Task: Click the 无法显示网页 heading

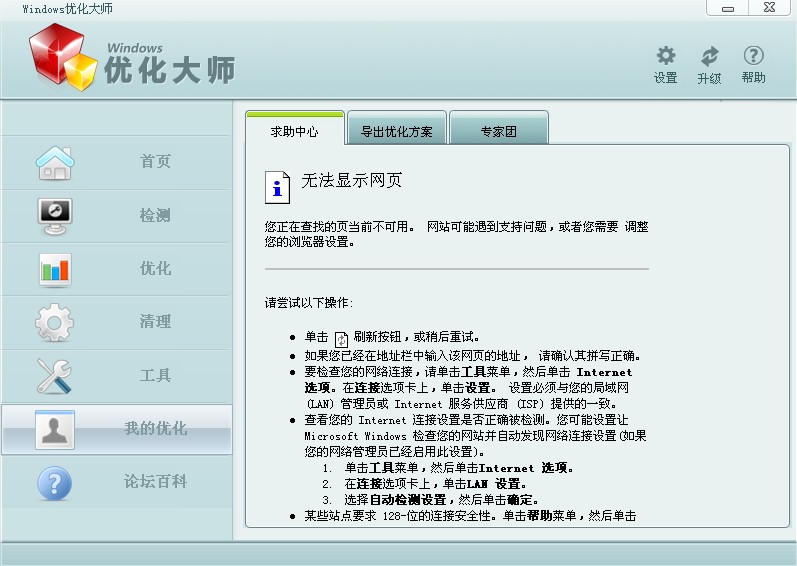Action: tap(351, 180)
